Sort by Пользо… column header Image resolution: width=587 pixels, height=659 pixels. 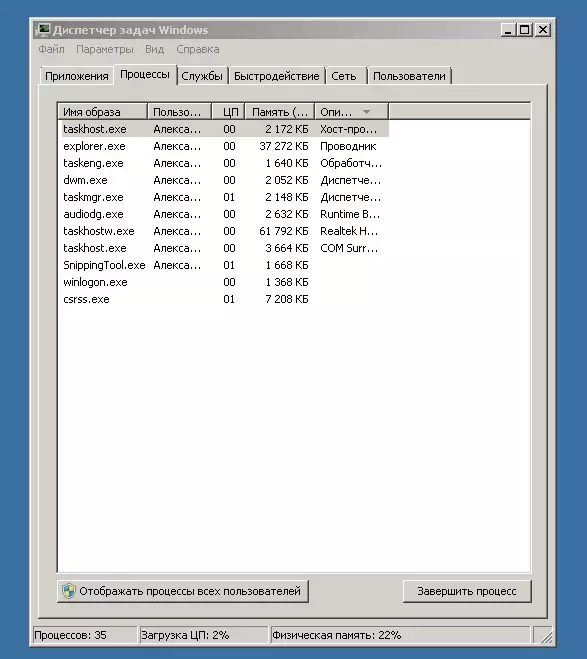coord(179,112)
